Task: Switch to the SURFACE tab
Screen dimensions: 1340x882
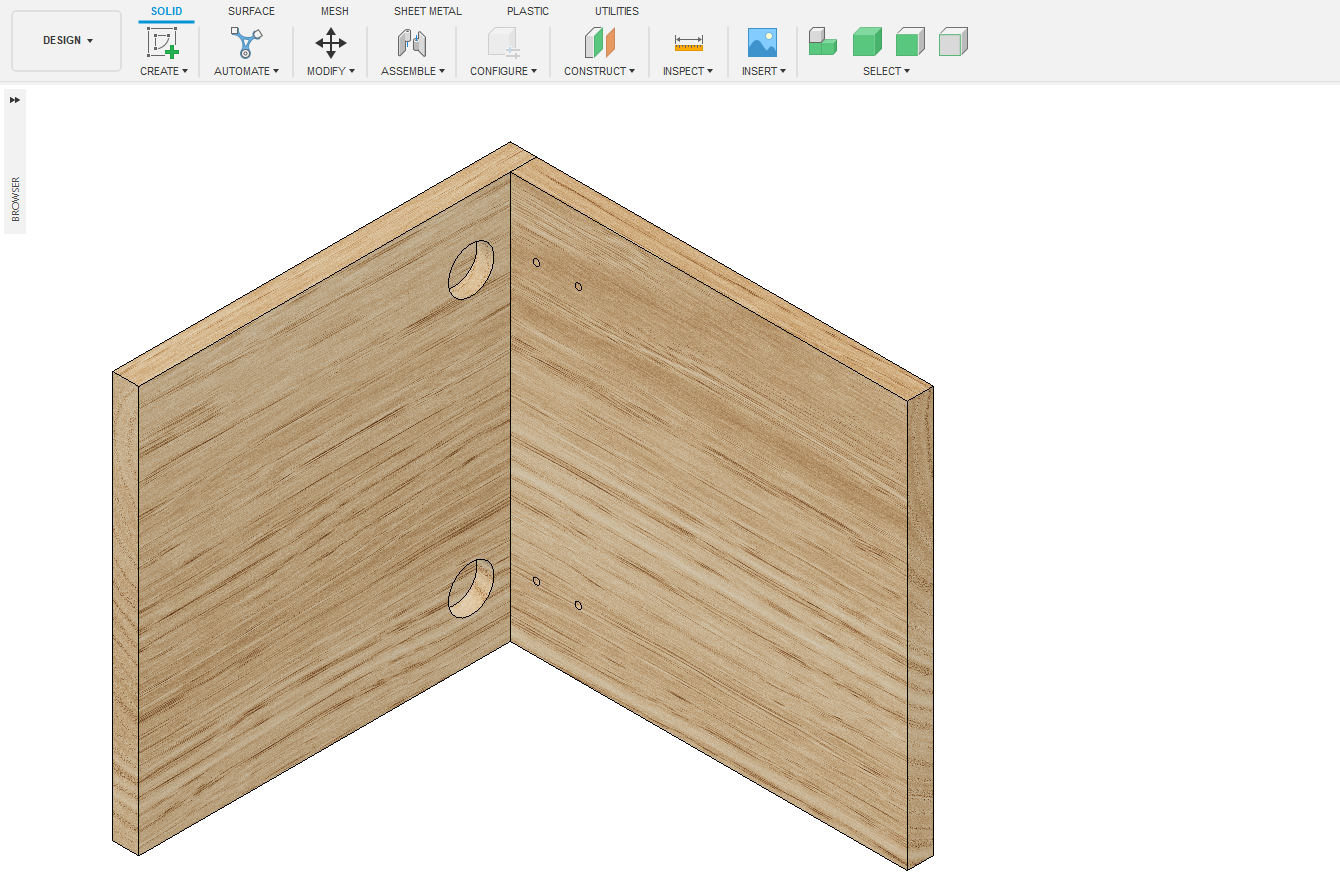Action: click(251, 11)
